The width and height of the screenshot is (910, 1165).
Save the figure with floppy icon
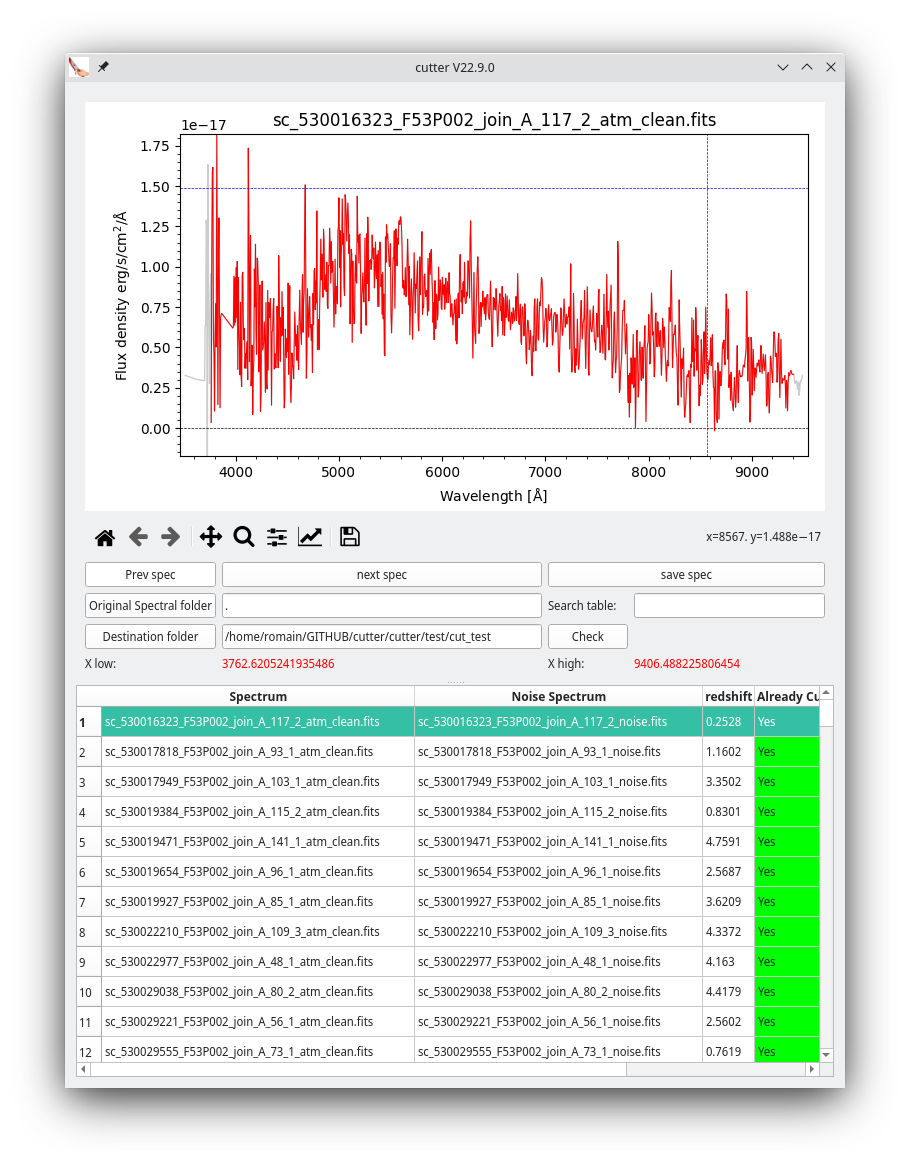[x=349, y=537]
